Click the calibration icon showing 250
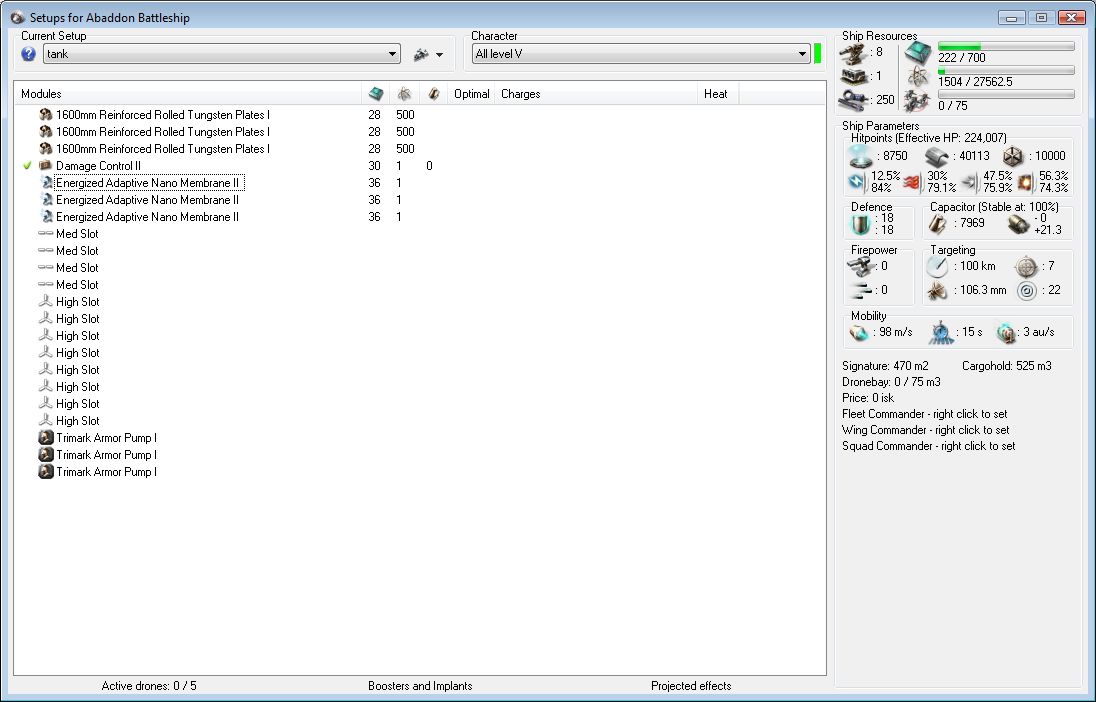1096x702 pixels. pos(854,100)
